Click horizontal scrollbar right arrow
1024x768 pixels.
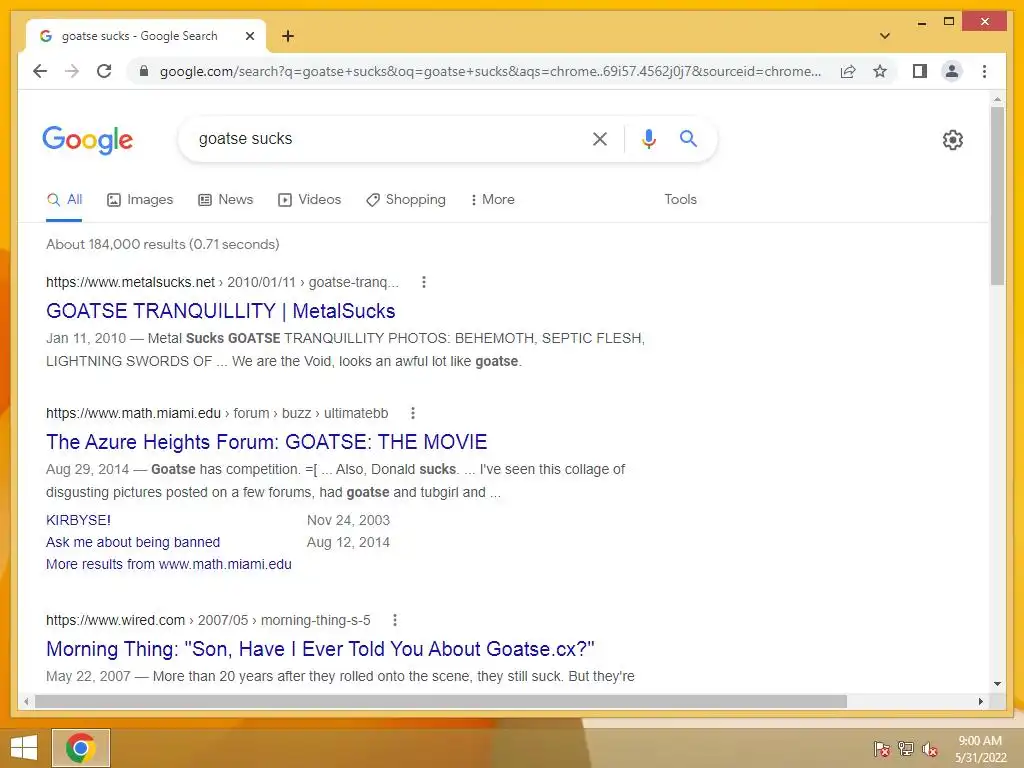981,701
